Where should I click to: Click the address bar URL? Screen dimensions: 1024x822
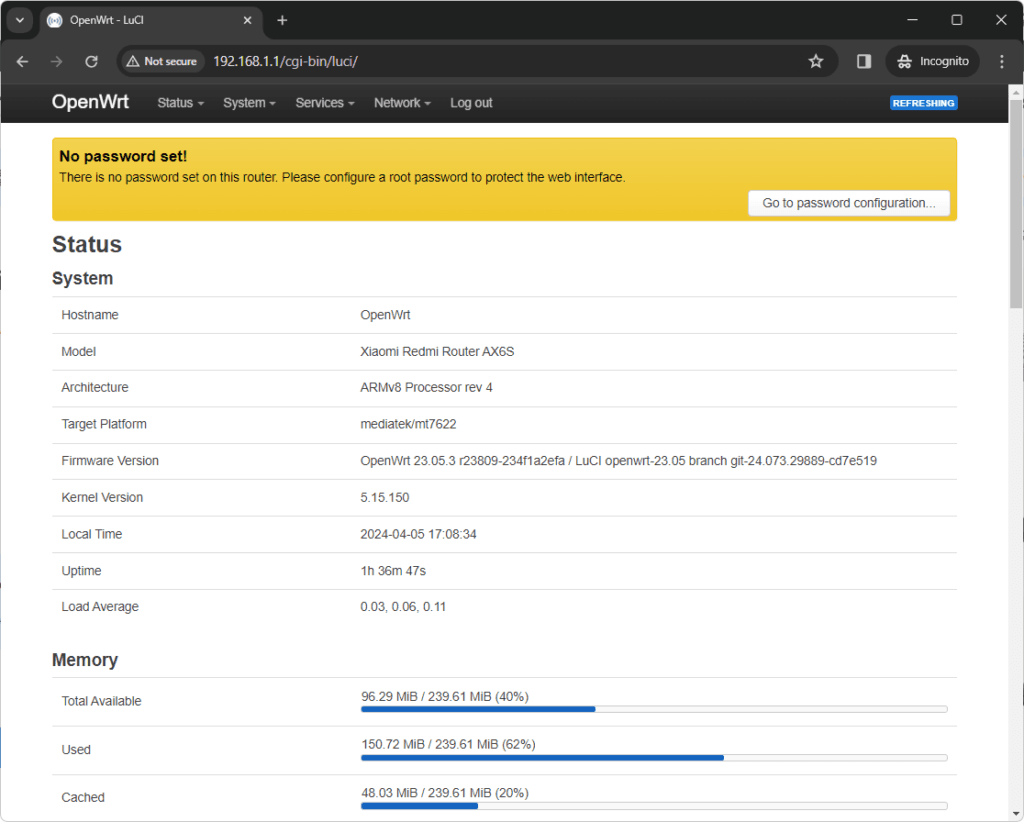click(x=285, y=61)
